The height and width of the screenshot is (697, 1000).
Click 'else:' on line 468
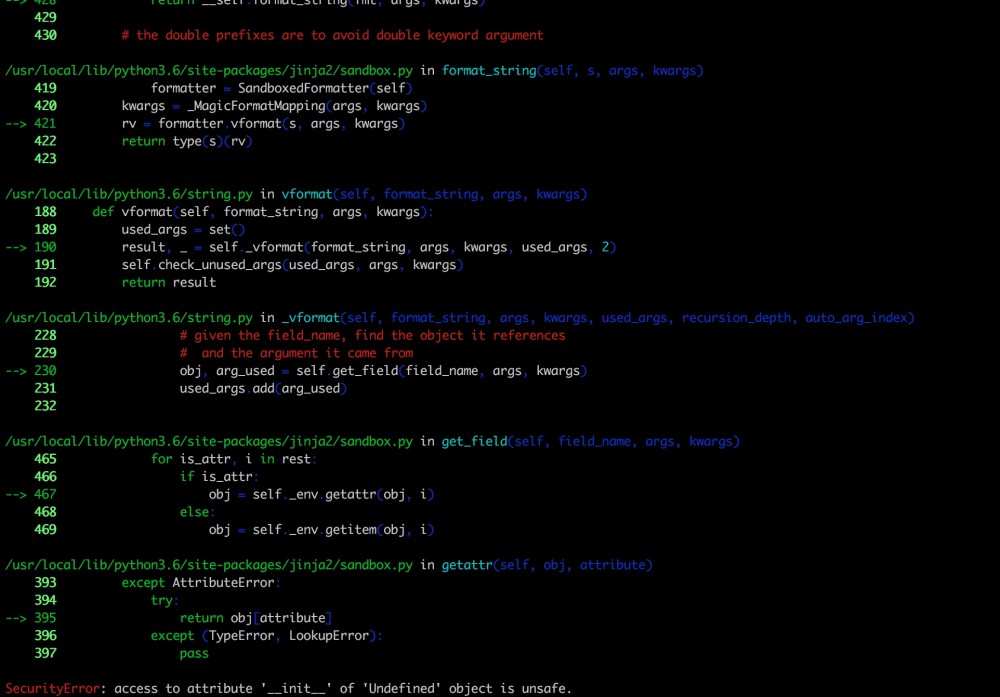(x=197, y=512)
